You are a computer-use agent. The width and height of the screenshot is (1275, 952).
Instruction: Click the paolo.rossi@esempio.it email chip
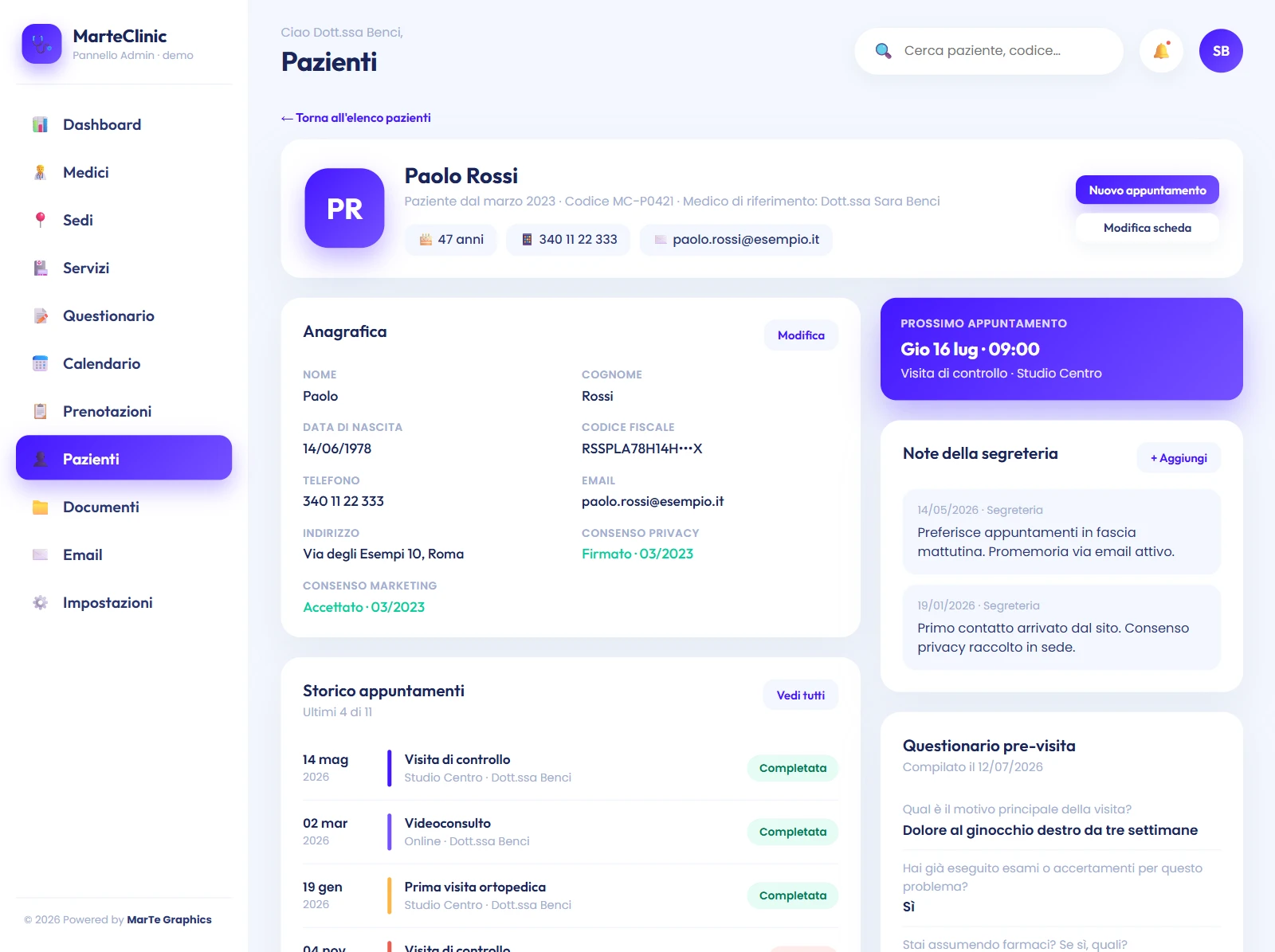(736, 240)
